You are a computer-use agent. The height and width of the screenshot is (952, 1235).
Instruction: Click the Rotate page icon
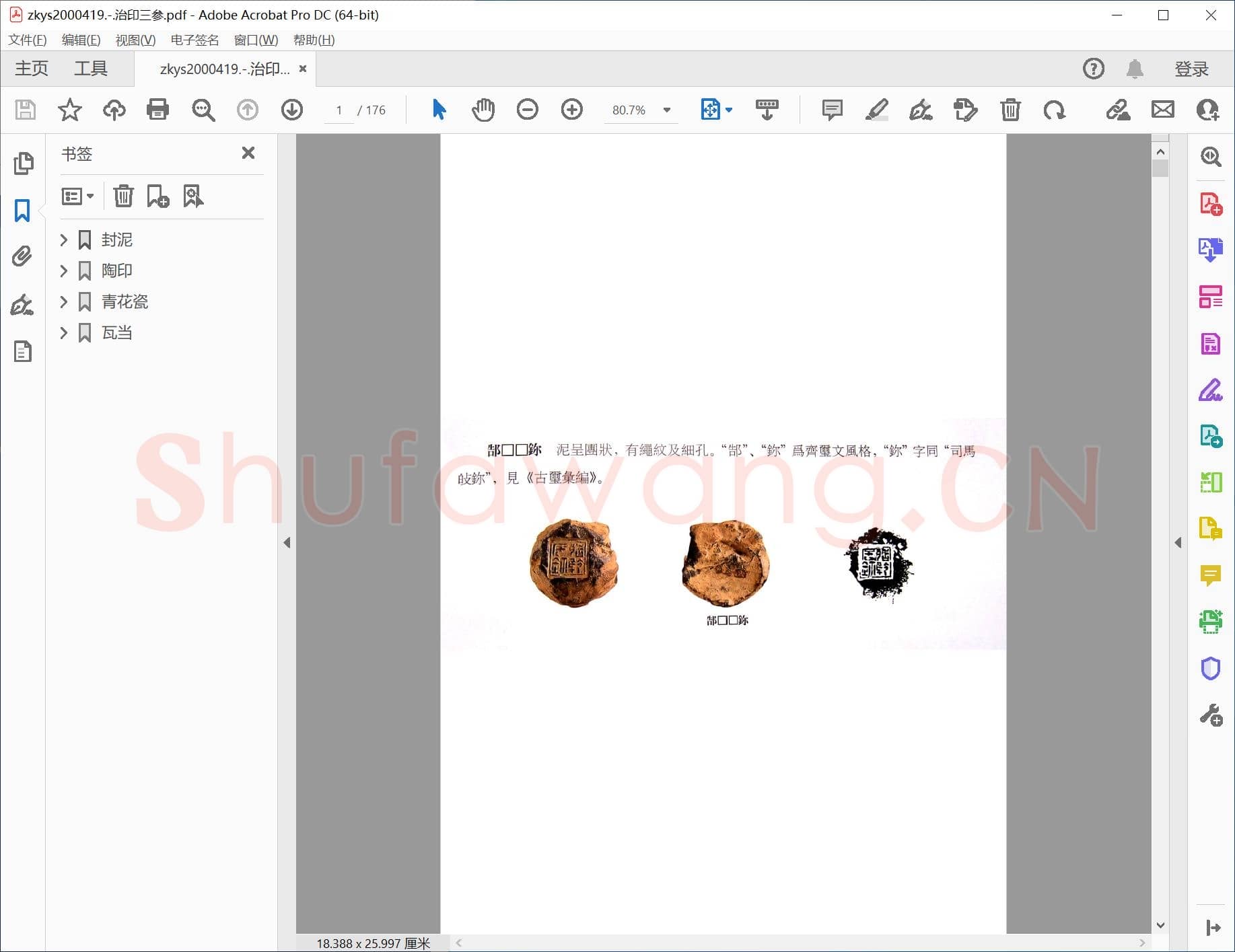[x=1054, y=110]
